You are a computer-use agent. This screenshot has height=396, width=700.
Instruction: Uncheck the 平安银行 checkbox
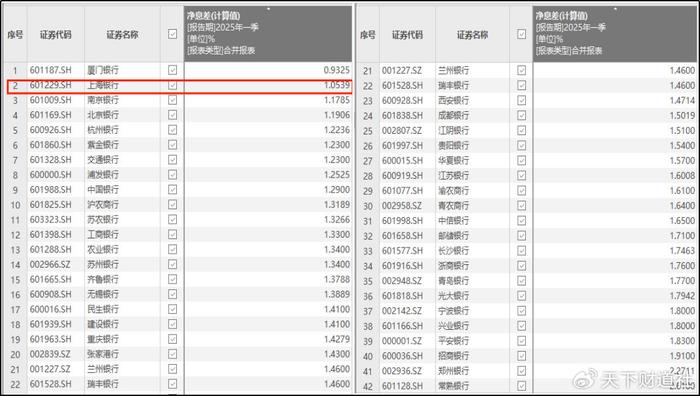pyautogui.click(x=521, y=341)
